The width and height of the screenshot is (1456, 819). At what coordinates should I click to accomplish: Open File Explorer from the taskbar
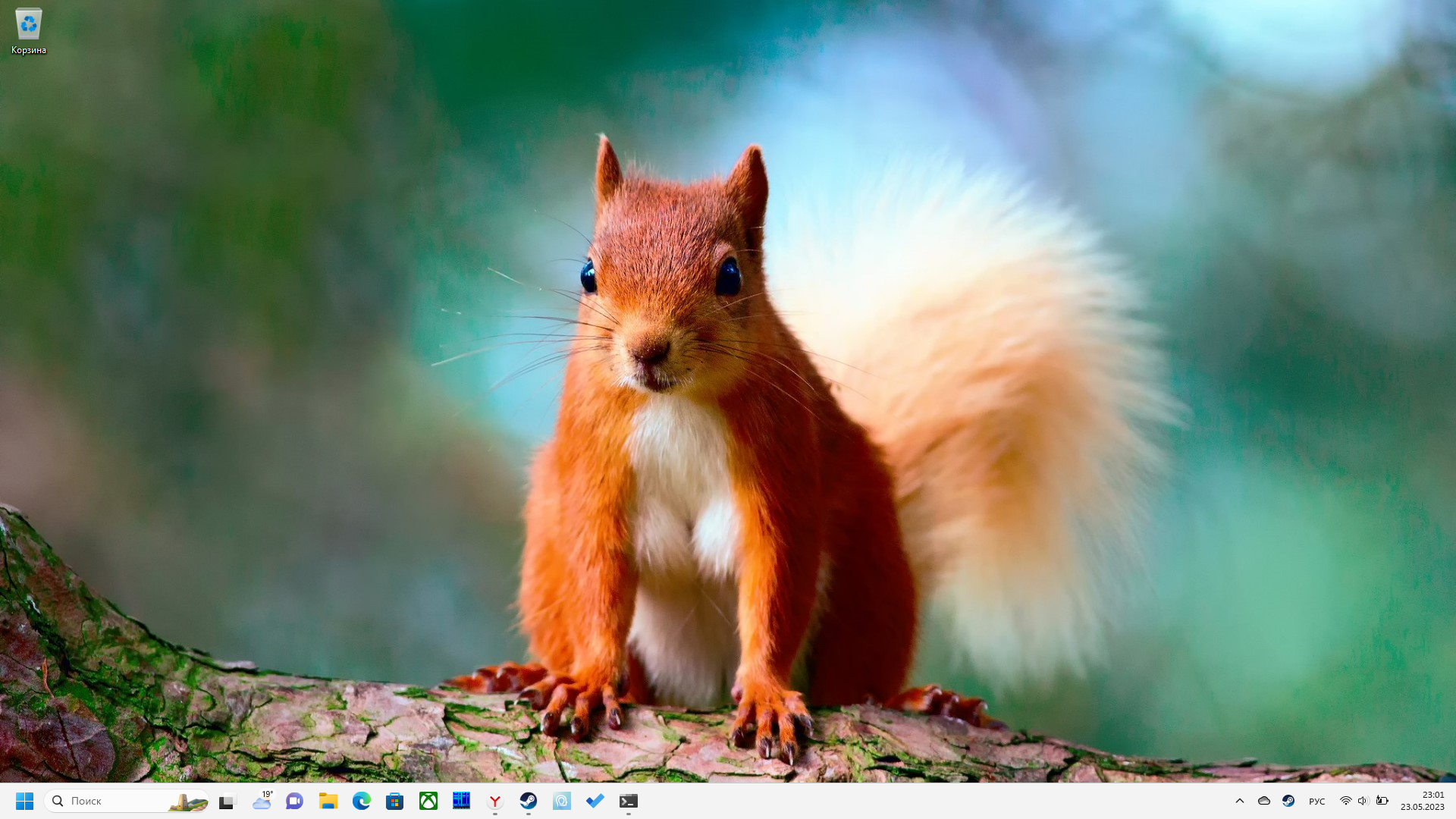click(328, 801)
